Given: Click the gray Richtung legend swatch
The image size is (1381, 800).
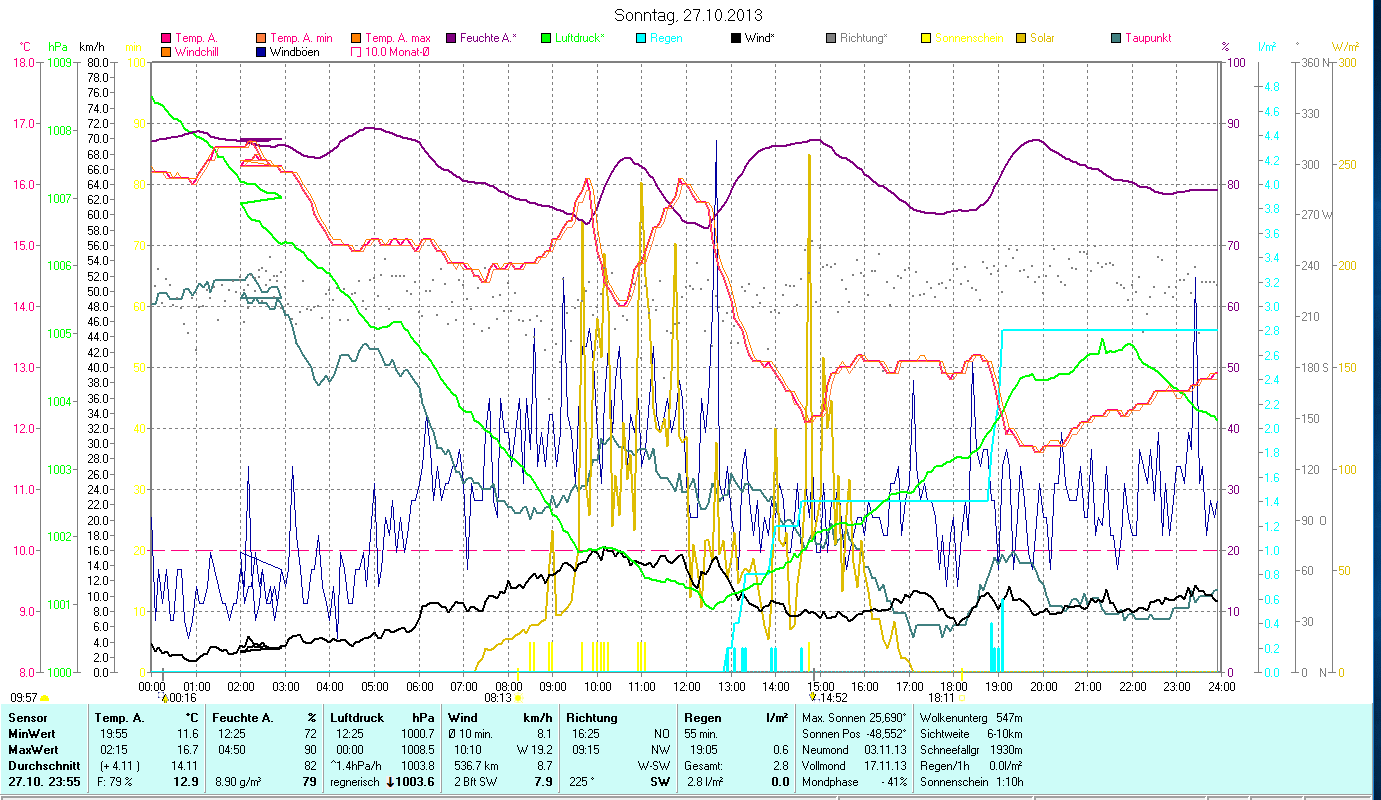Looking at the screenshot, I should click(831, 38).
